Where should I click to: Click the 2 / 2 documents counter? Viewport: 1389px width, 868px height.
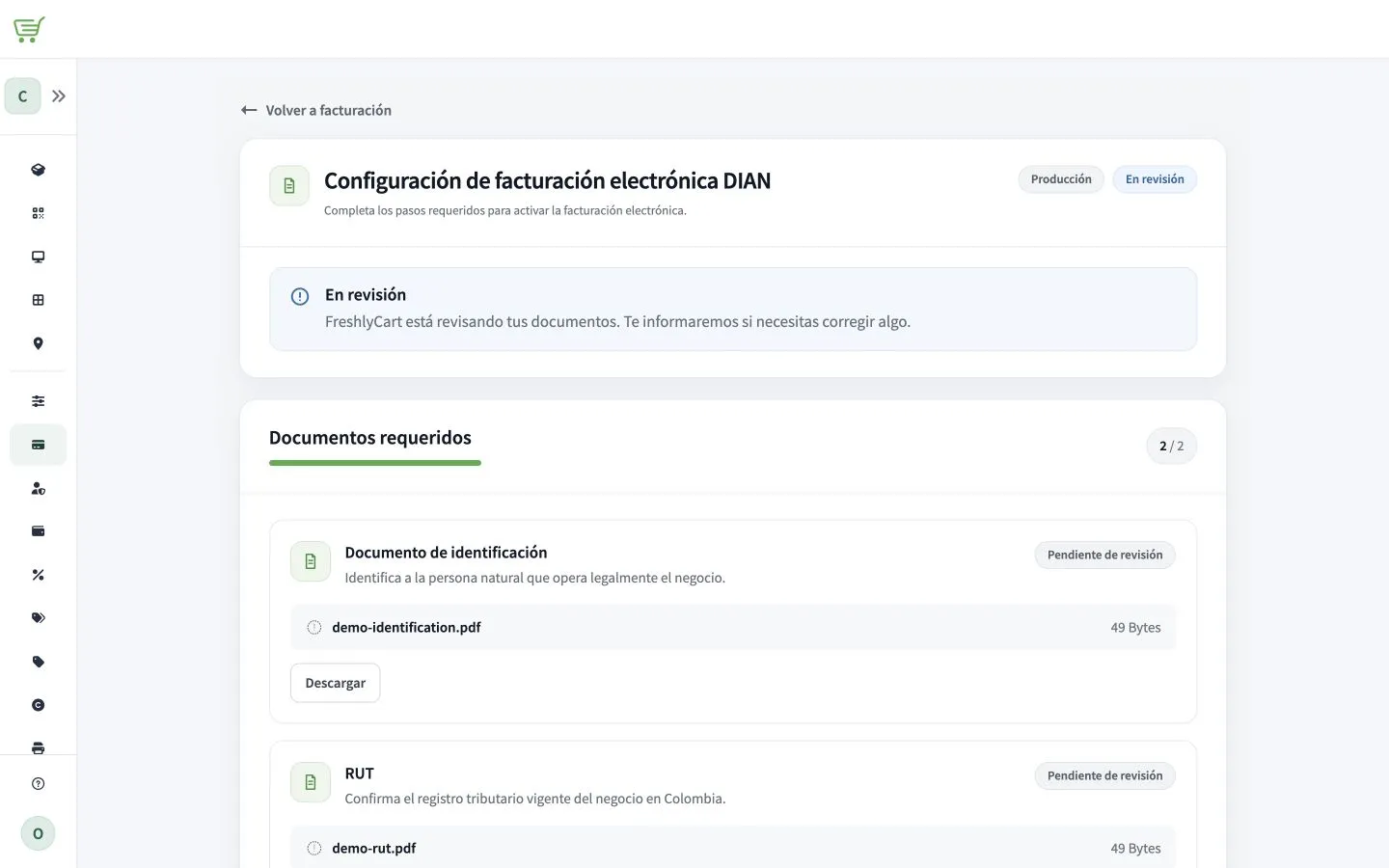tap(1172, 446)
